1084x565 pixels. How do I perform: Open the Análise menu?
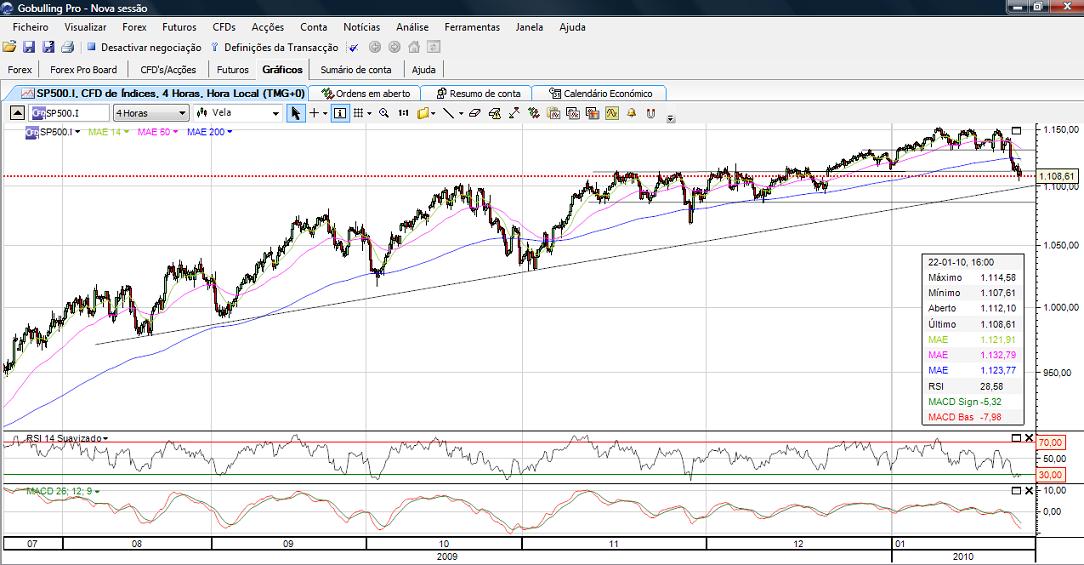pos(412,27)
